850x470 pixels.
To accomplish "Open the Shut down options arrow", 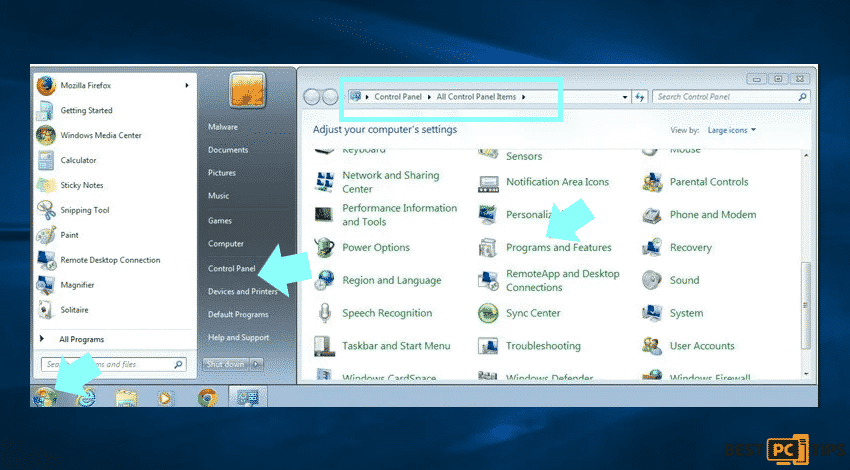I will pyautogui.click(x=257, y=364).
